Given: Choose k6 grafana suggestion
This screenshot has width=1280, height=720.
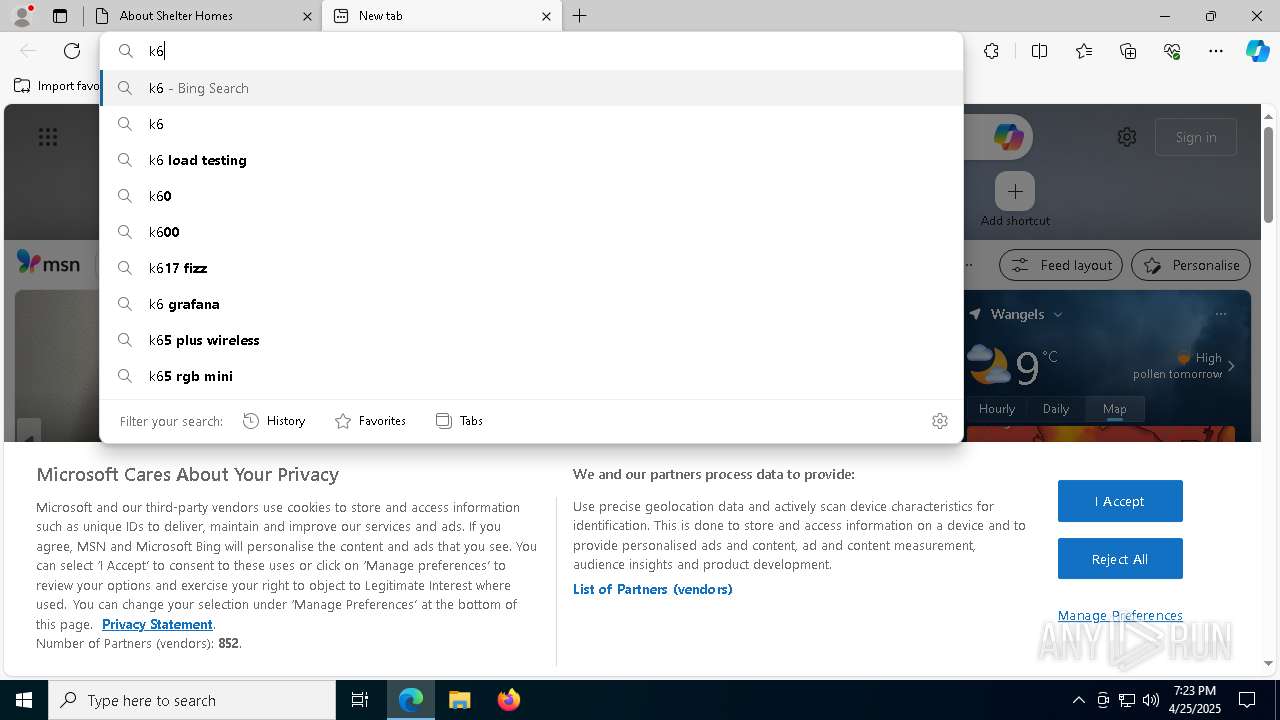Looking at the screenshot, I should pyautogui.click(x=532, y=304).
